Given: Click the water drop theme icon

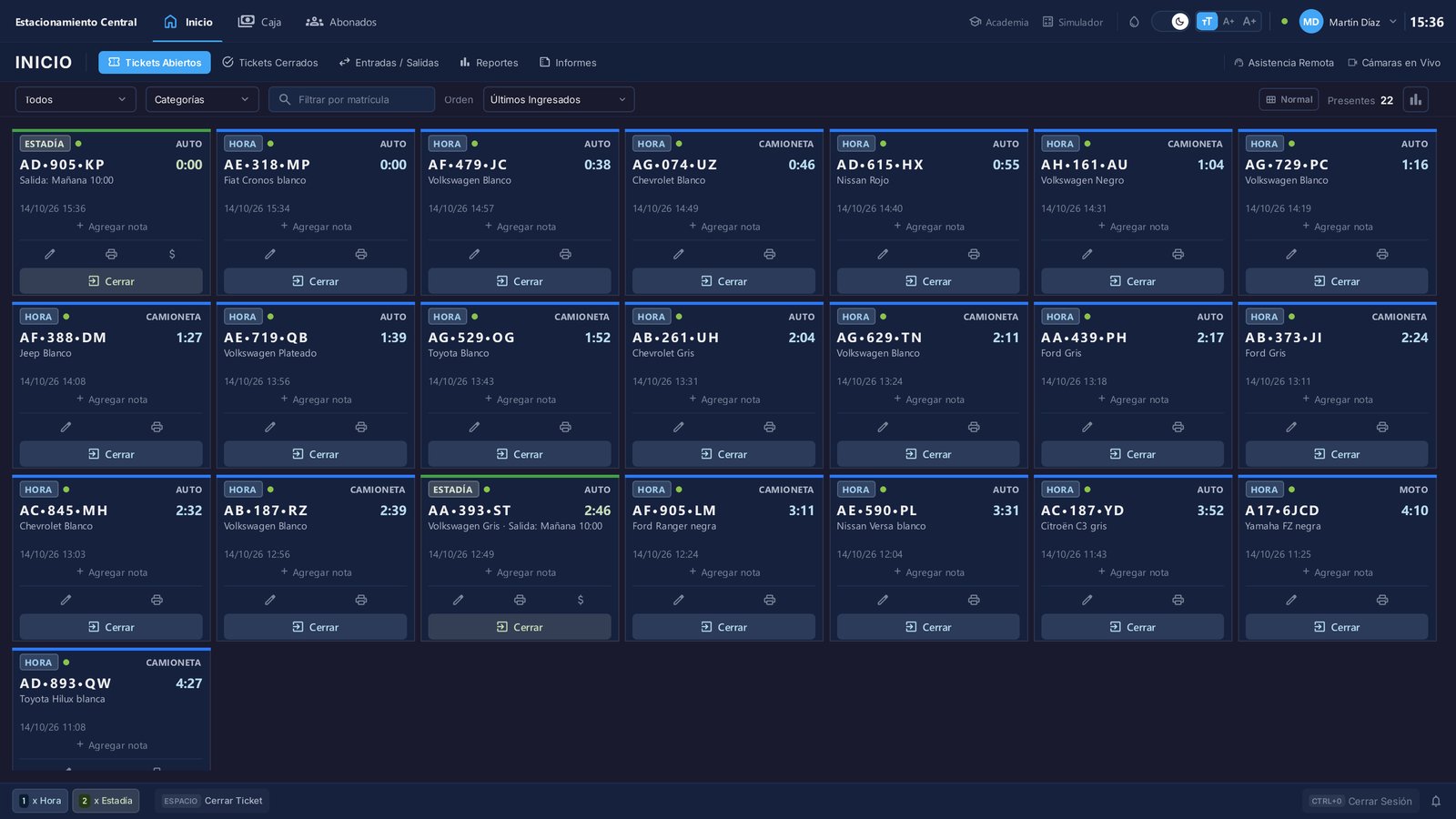Looking at the screenshot, I should point(1134,22).
